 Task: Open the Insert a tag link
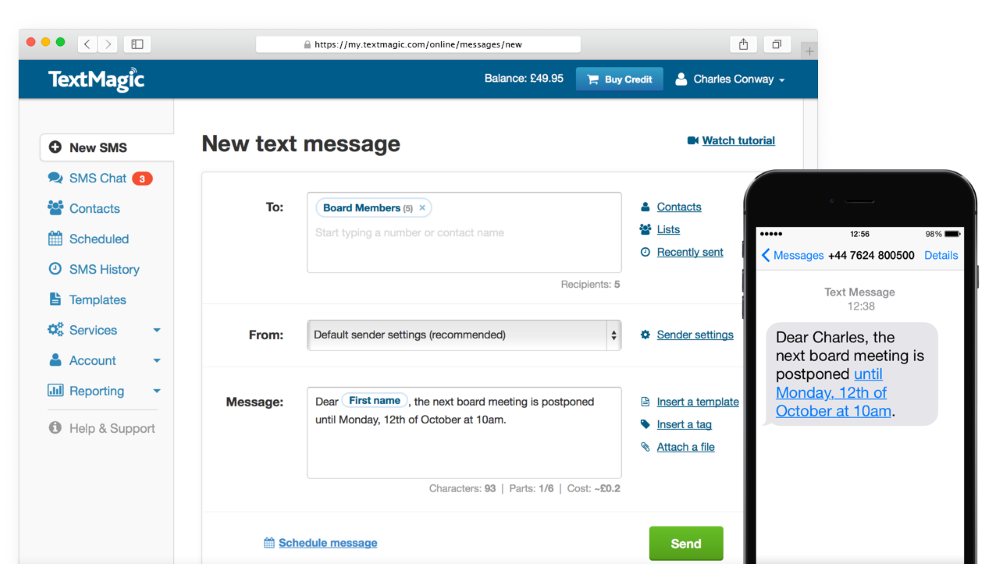tap(684, 424)
